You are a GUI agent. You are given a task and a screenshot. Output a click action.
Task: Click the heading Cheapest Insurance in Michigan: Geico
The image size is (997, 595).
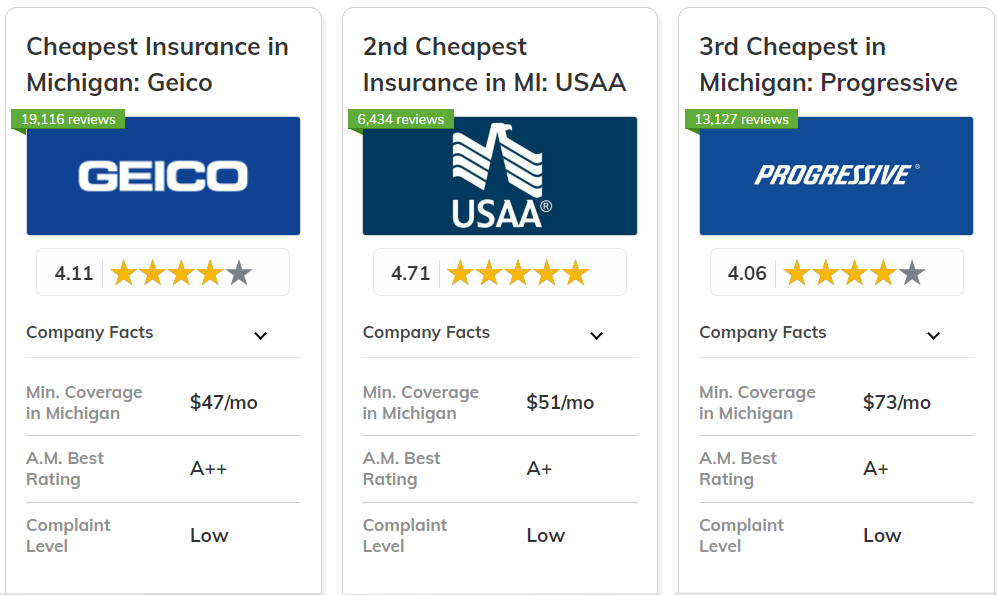pos(157,64)
